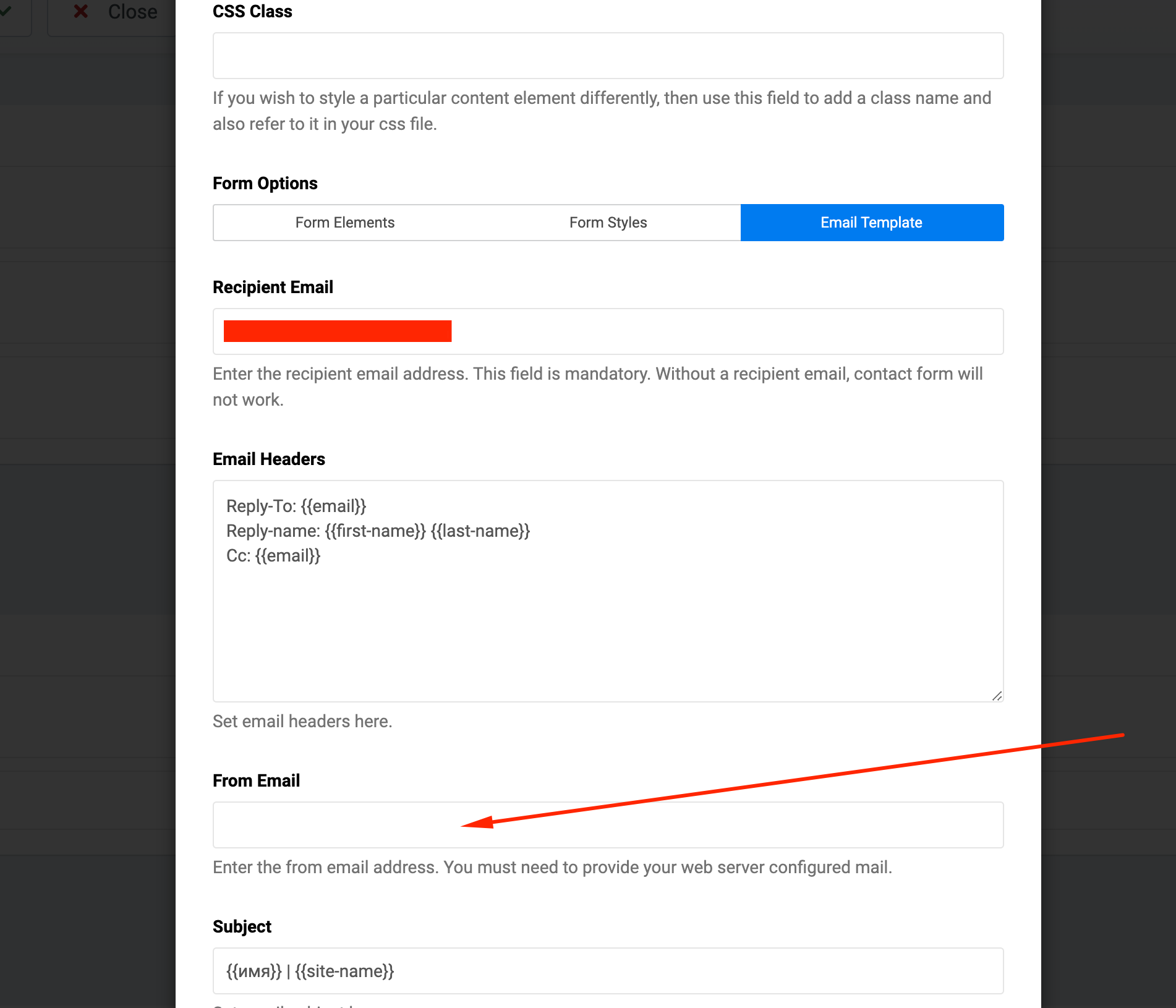Click the "From Email" label
Viewport: 1176px width, 1008px height.
coord(256,781)
